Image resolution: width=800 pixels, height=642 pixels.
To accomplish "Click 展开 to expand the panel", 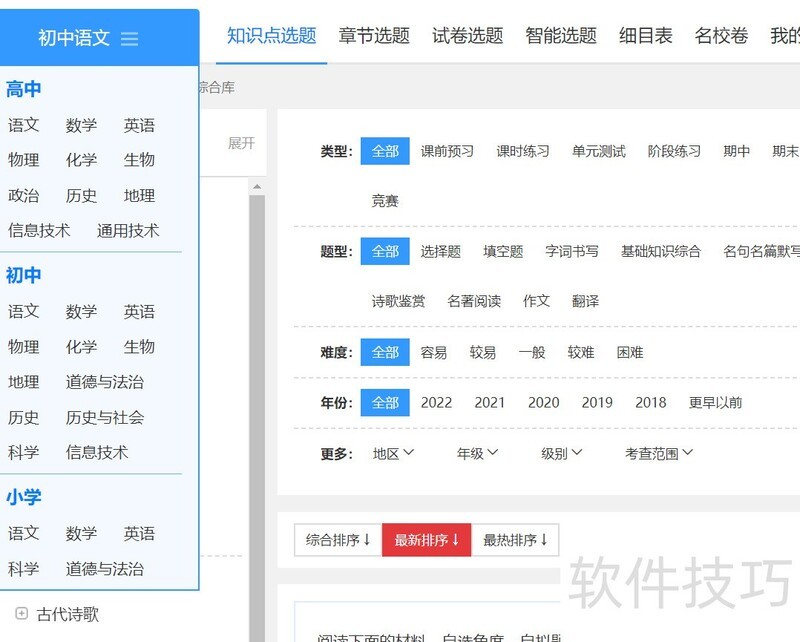I will pyautogui.click(x=241, y=143).
